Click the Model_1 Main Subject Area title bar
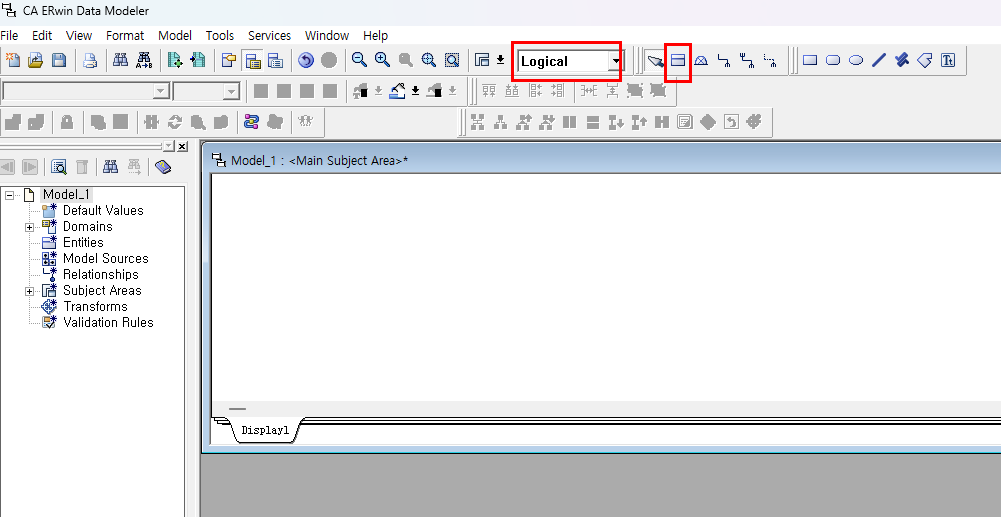This screenshot has height=517, width=1001. [600, 160]
